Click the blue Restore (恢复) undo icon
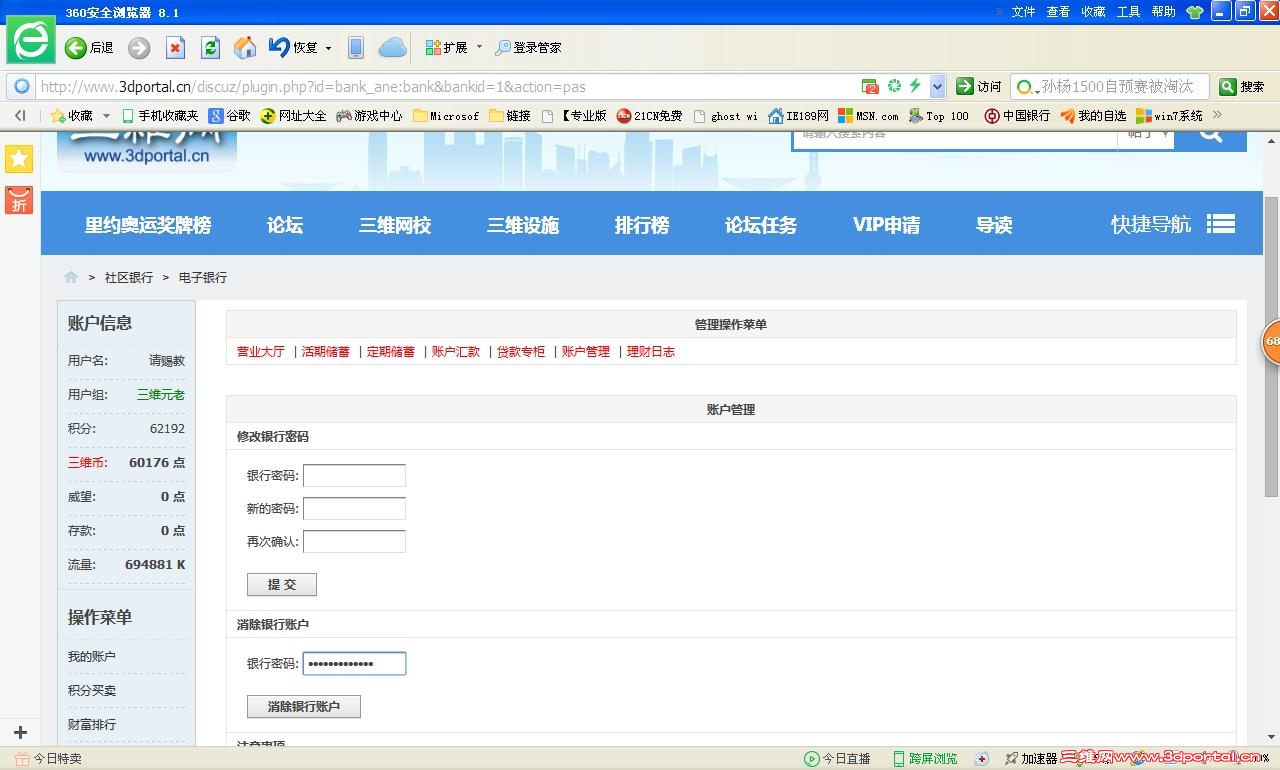This screenshot has height=770, width=1280. coord(279,47)
